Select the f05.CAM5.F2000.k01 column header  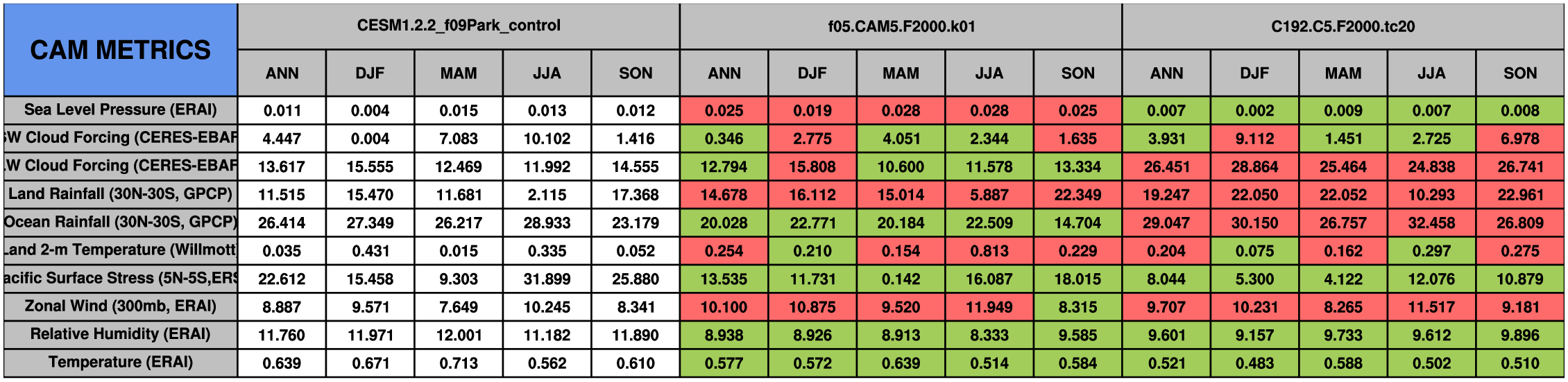pyautogui.click(x=901, y=26)
